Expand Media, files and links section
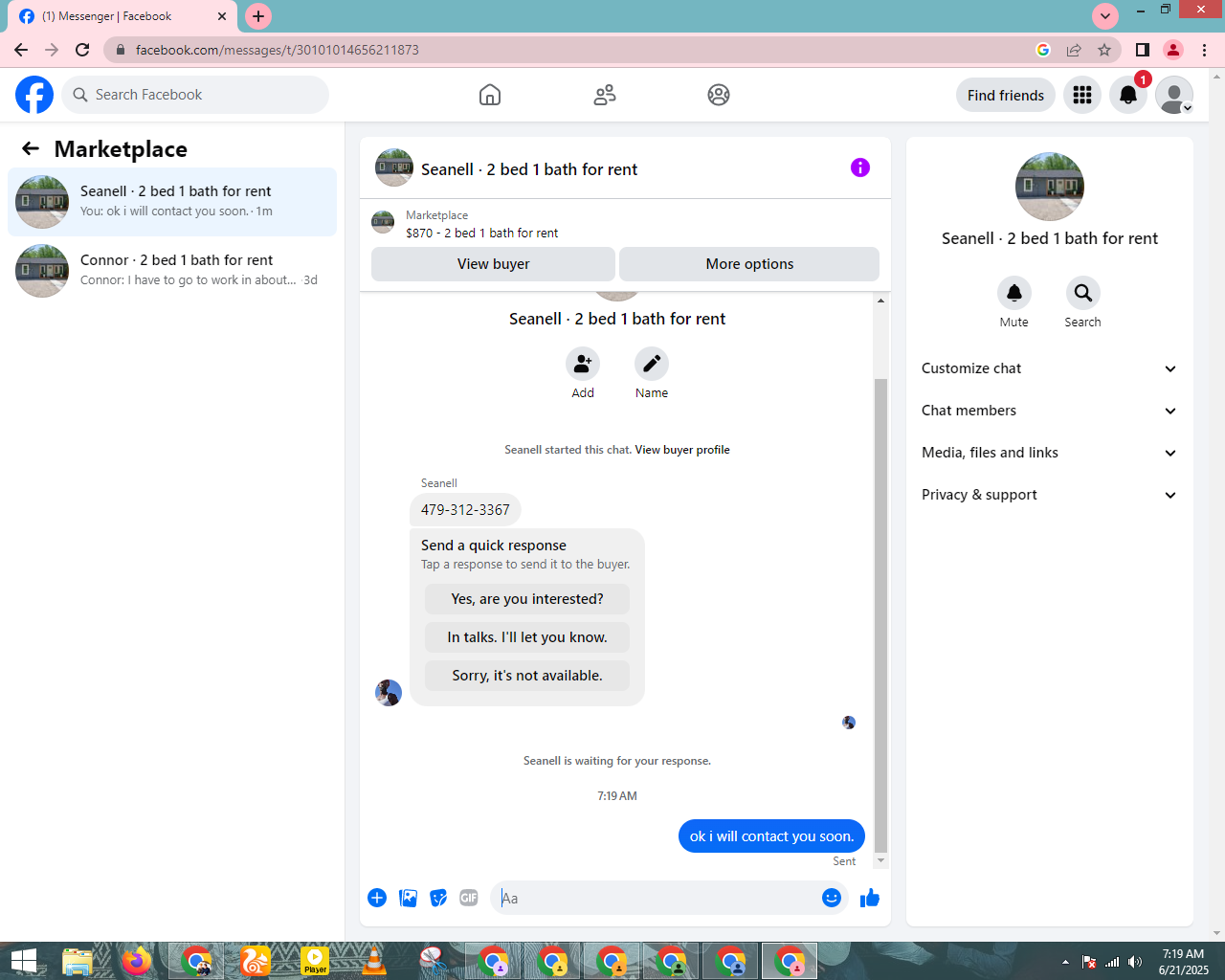The width and height of the screenshot is (1225, 980). (x=1050, y=453)
